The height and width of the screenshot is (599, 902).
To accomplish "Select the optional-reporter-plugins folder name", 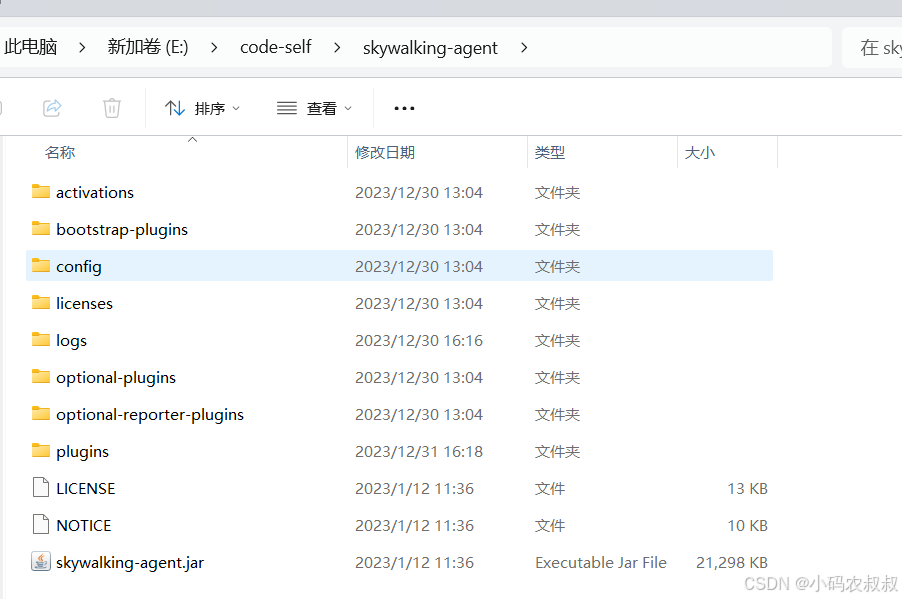I will (x=150, y=414).
